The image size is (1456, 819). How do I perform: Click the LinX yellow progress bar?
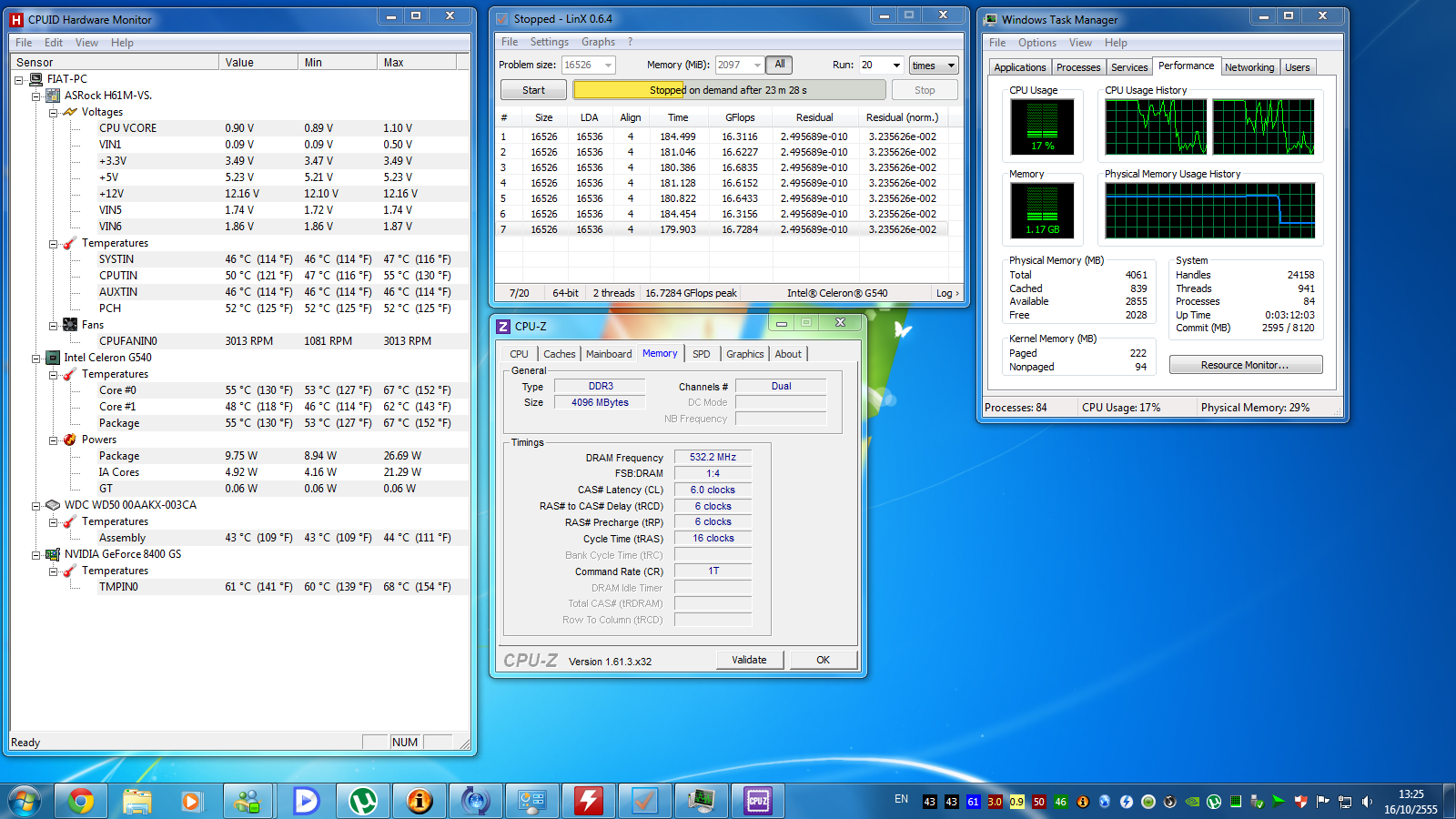[728, 90]
